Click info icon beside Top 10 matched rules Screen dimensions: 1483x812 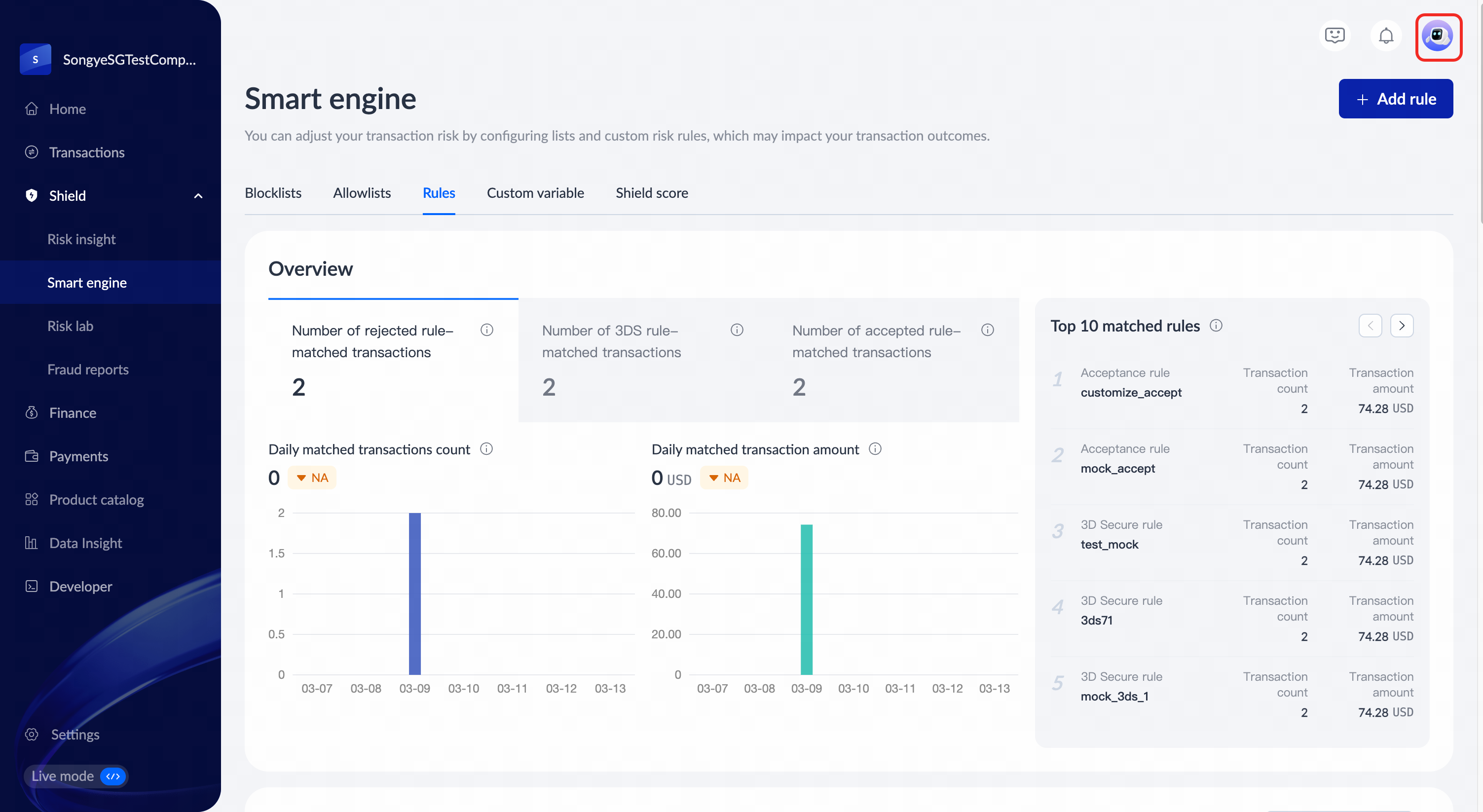coord(1216,326)
